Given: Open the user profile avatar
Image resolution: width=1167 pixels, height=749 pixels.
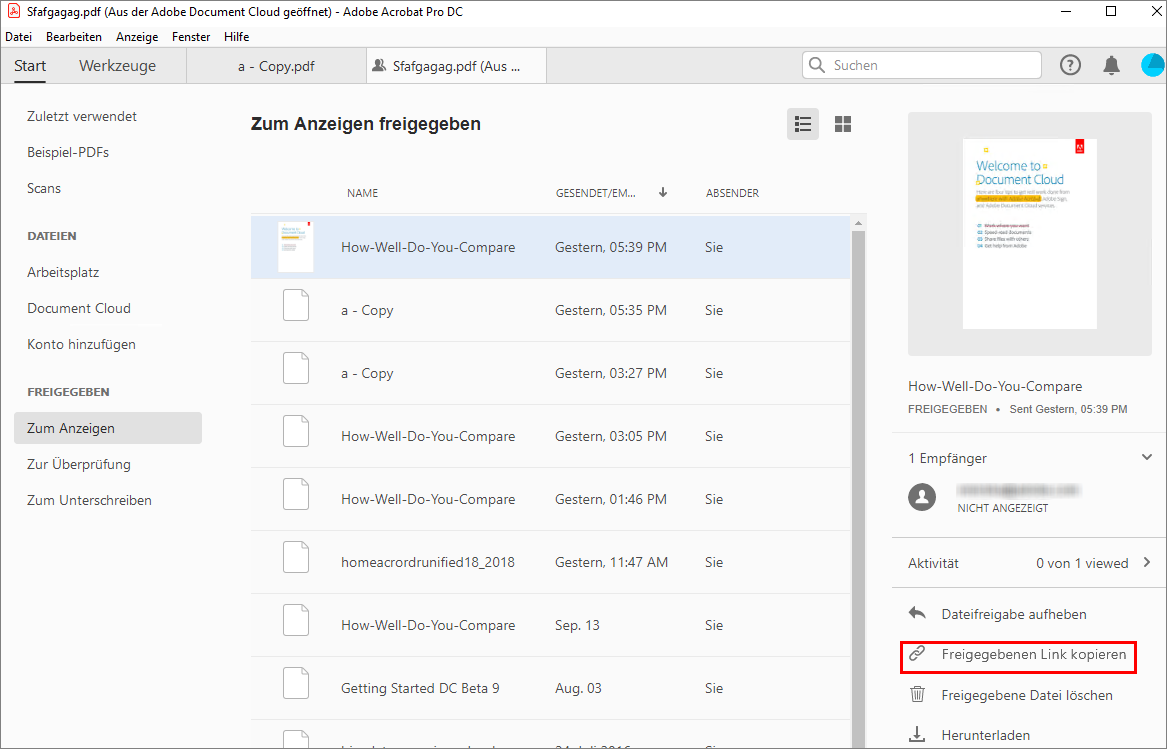Looking at the screenshot, I should point(1153,66).
